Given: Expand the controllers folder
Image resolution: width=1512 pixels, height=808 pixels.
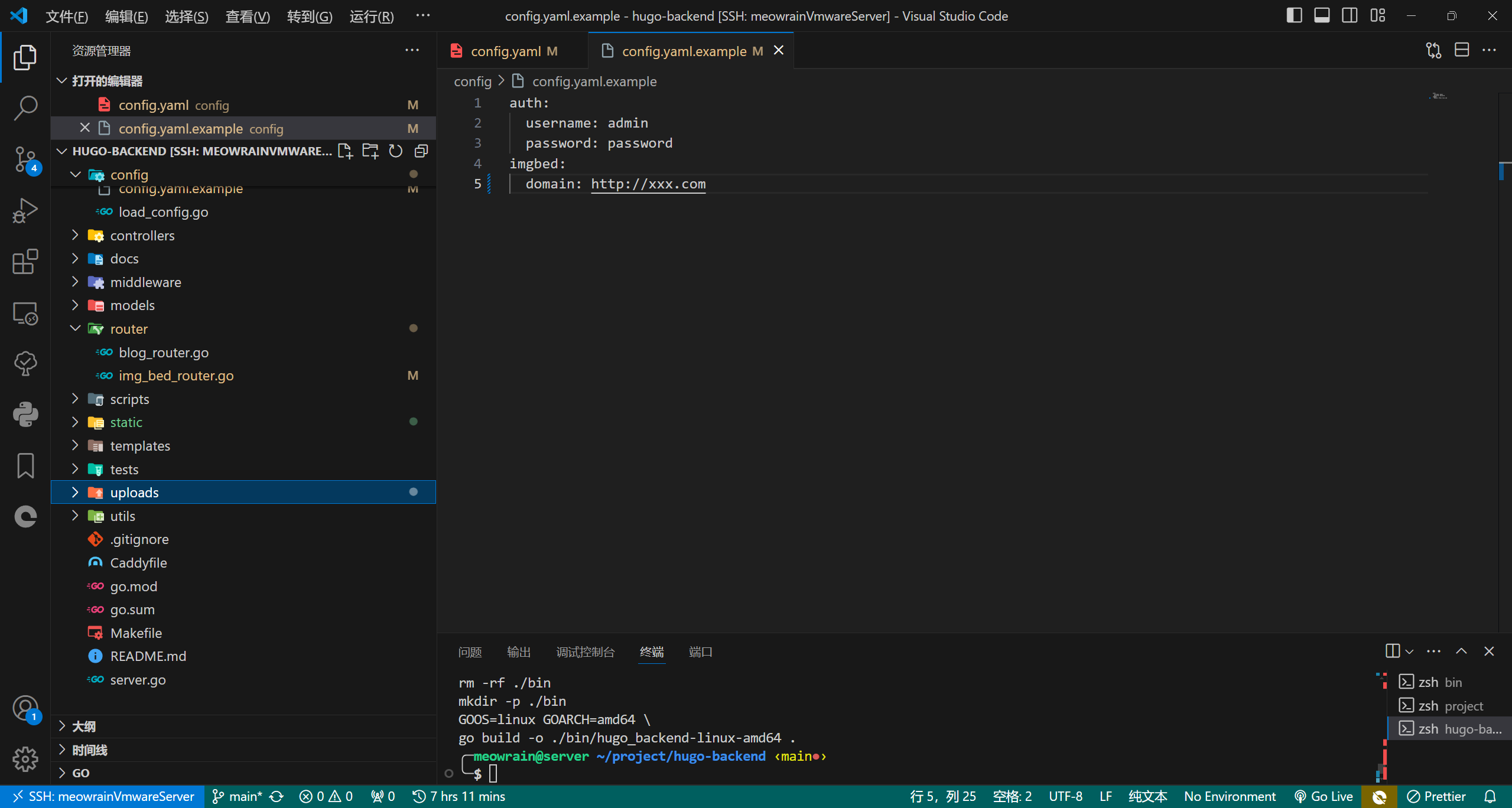Looking at the screenshot, I should pos(142,235).
